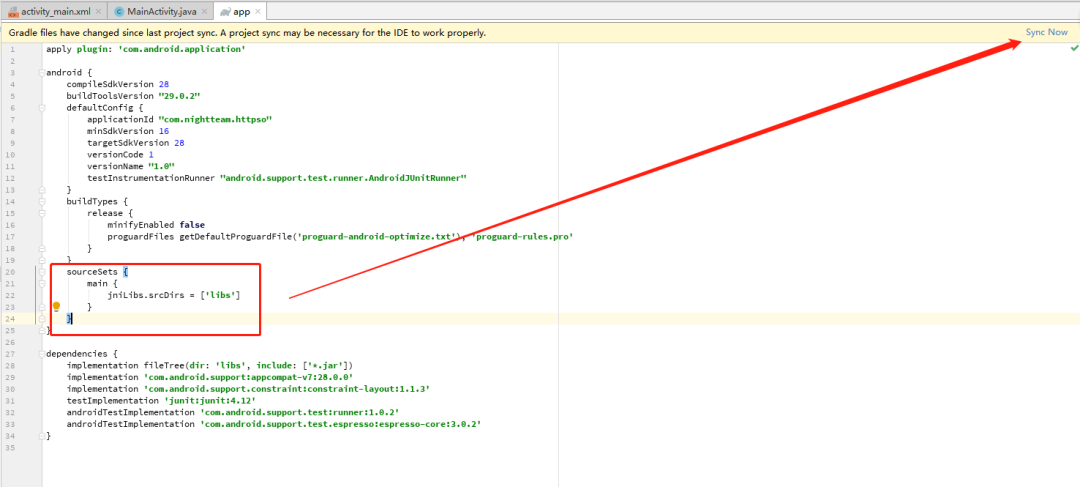This screenshot has height=487, width=1080.
Task: Click line number 24 in gutter
Action: click(12, 318)
